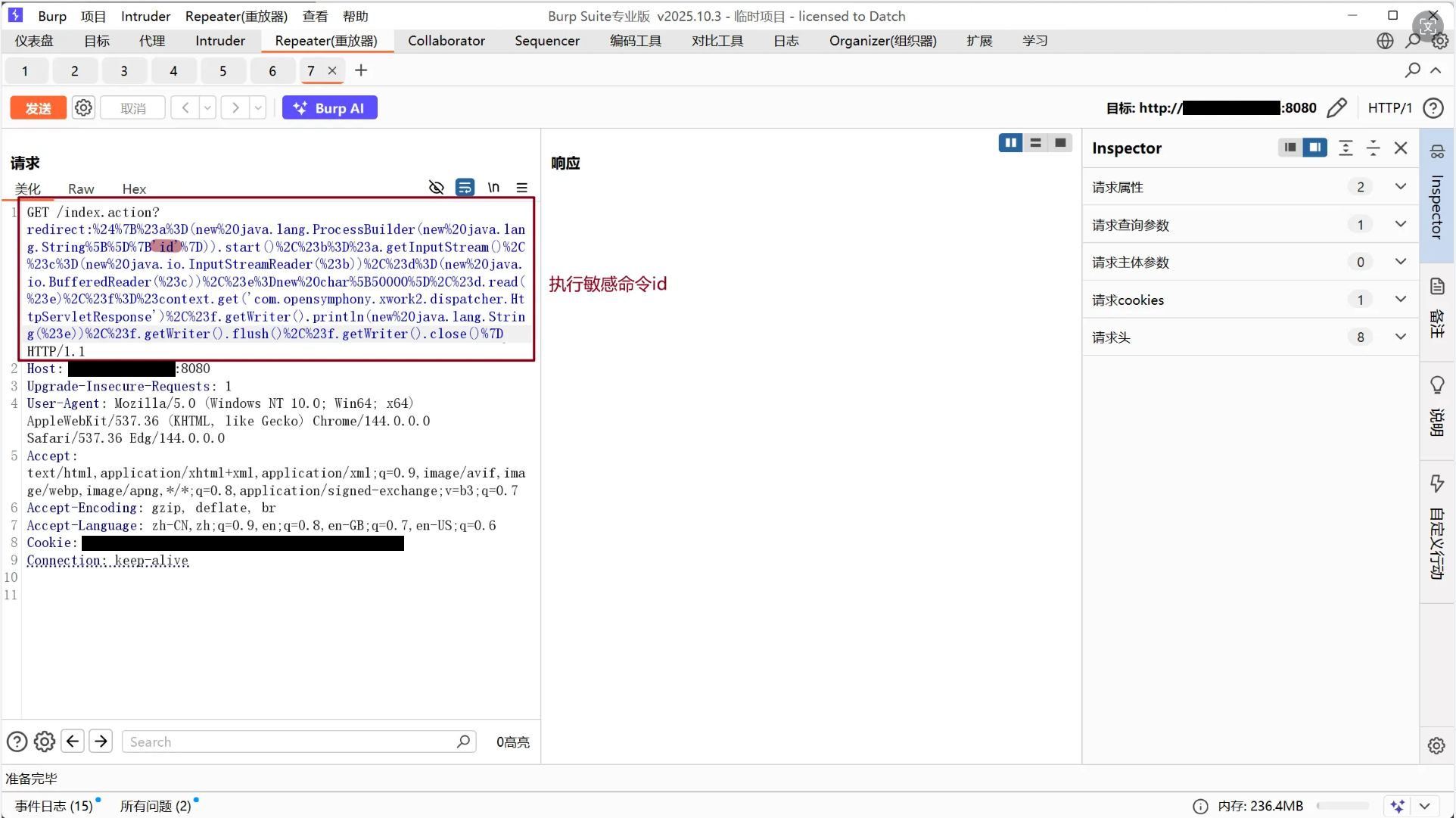Switch to combined tabbed request/response layout

(1060, 143)
